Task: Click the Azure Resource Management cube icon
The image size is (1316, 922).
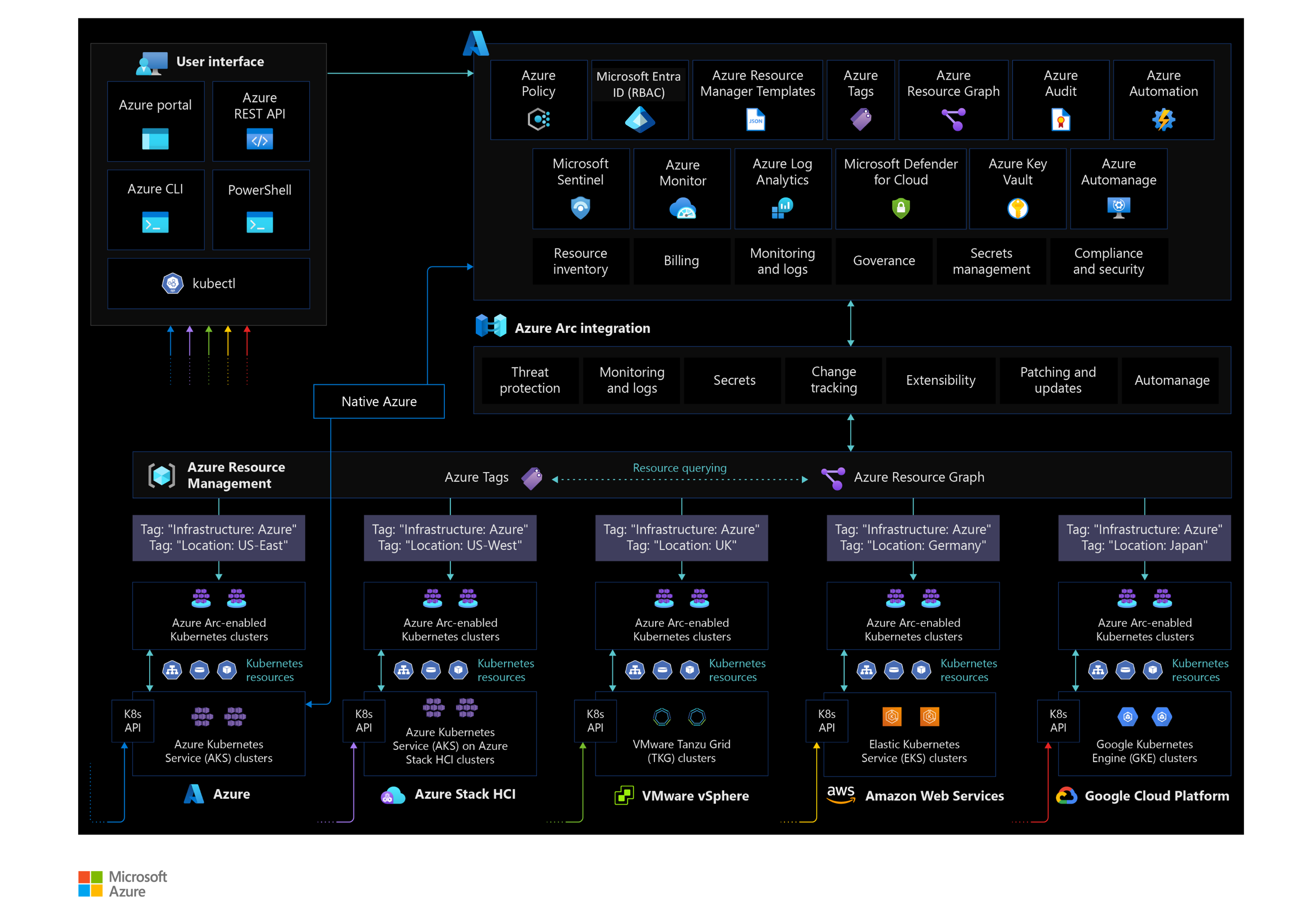Action: coord(162,475)
